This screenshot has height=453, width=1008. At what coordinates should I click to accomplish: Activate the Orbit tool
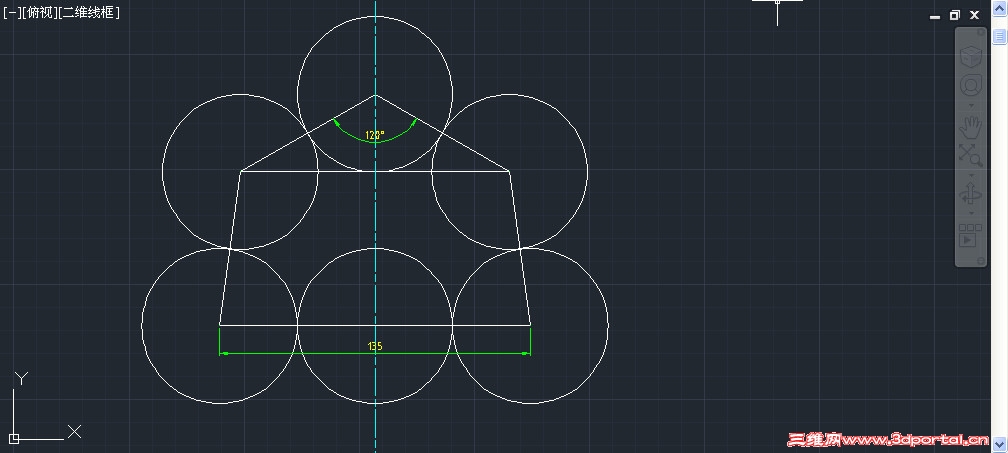click(x=970, y=194)
